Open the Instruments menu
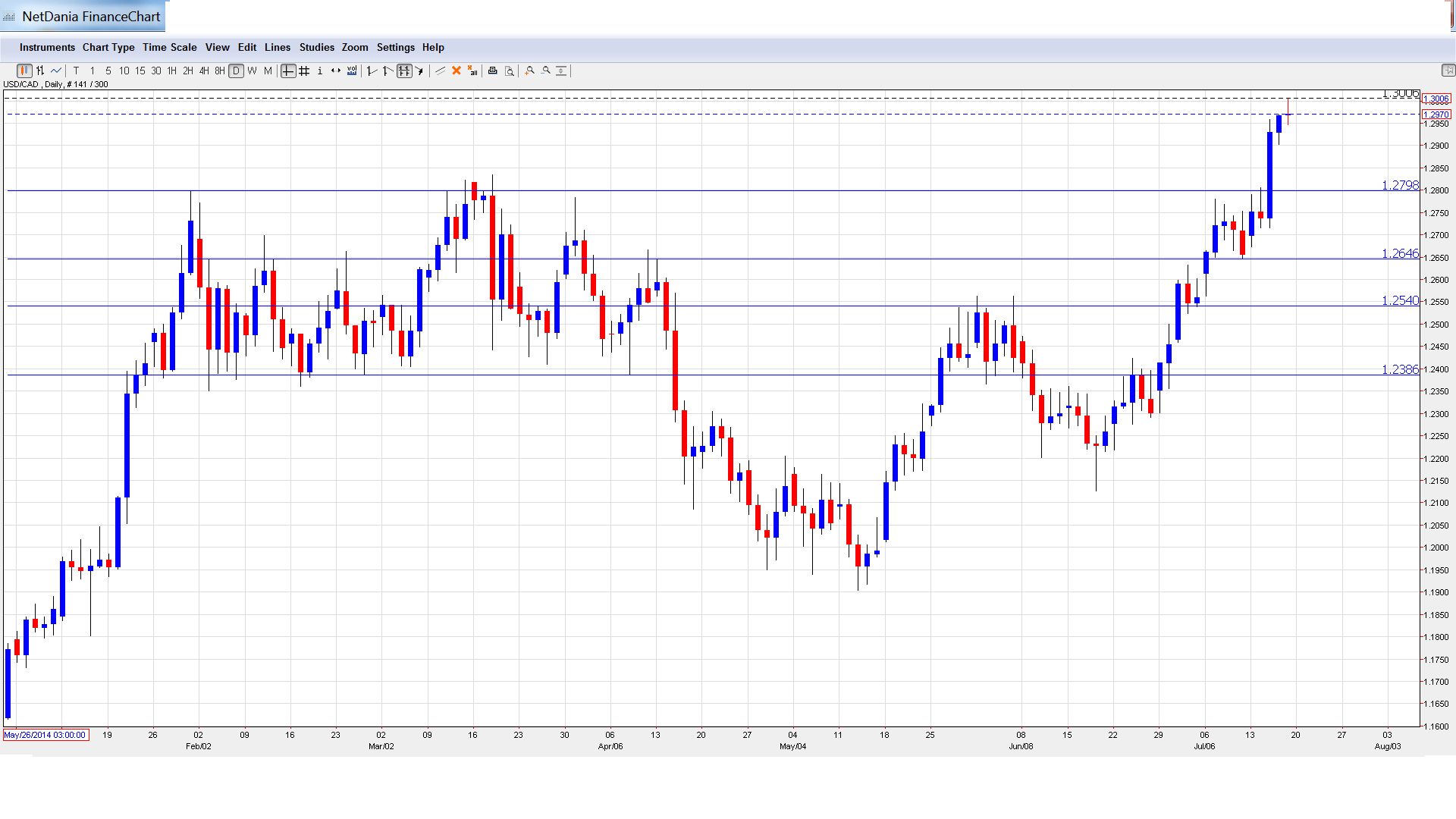 (47, 47)
